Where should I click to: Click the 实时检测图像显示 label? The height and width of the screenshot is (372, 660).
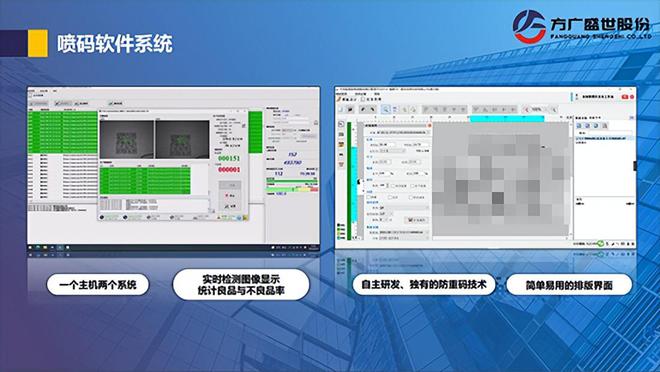pyautogui.click(x=241, y=279)
